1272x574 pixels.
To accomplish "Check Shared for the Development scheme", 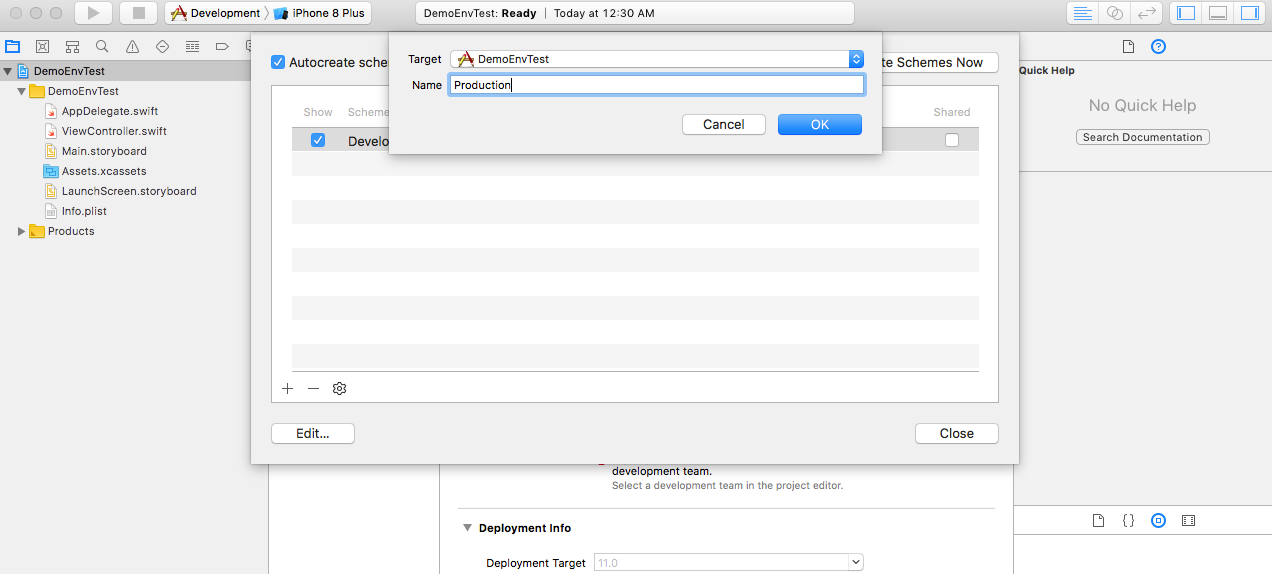I will pos(952,140).
